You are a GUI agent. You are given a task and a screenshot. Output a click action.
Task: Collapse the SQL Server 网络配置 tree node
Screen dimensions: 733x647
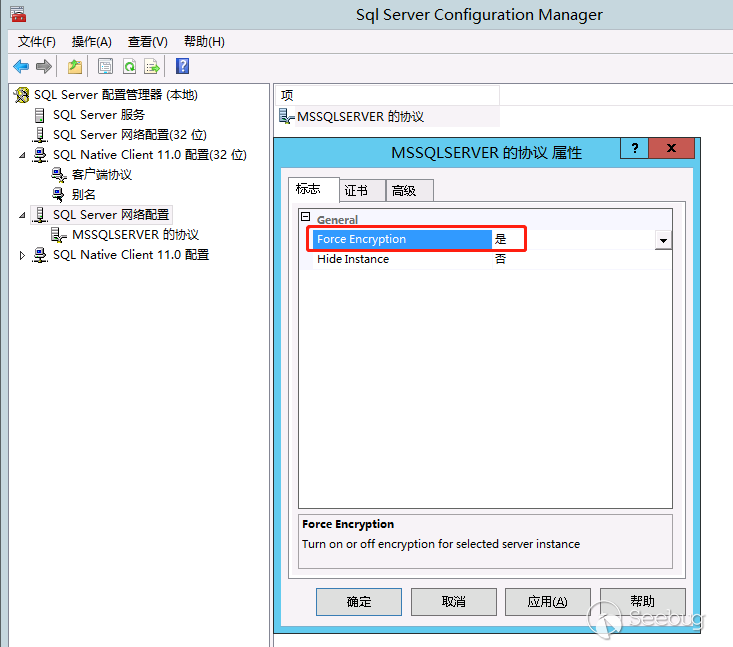[x=22, y=215]
